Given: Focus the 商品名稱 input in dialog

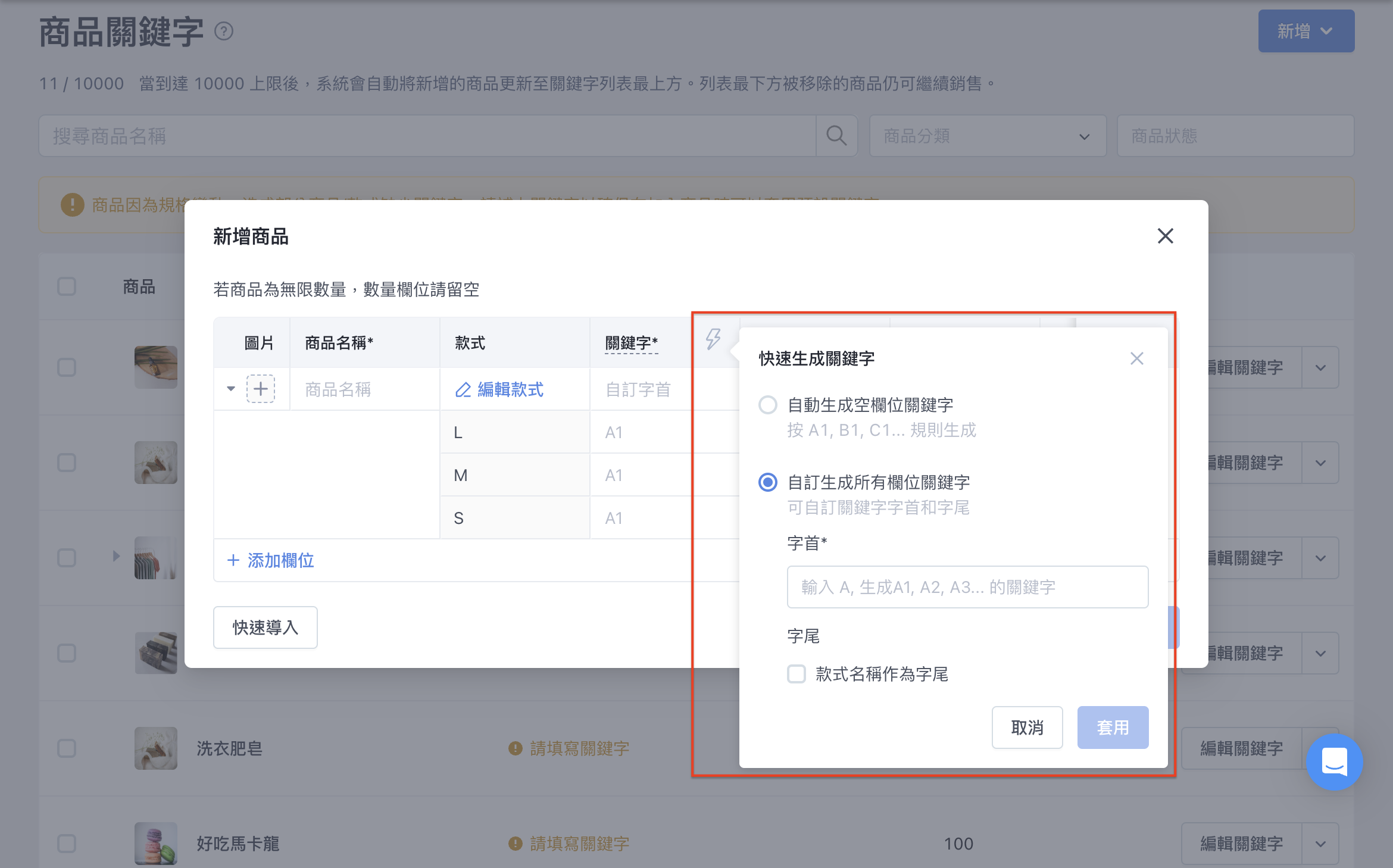Looking at the screenshot, I should (365, 389).
